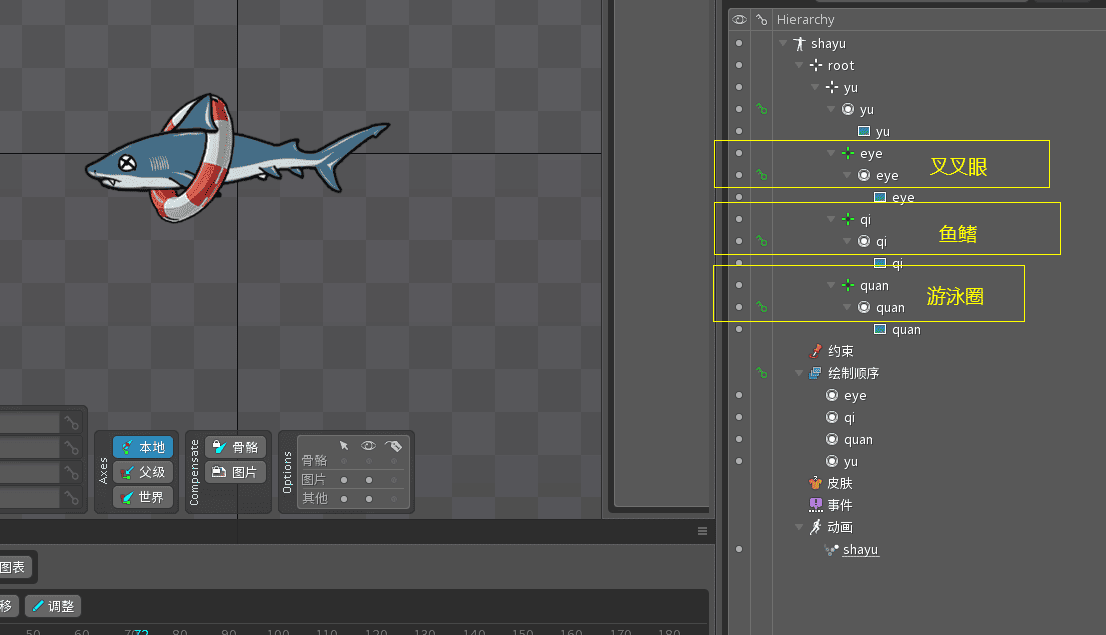
Task: Click the 调整 adjust button in timeline
Action: [53, 605]
